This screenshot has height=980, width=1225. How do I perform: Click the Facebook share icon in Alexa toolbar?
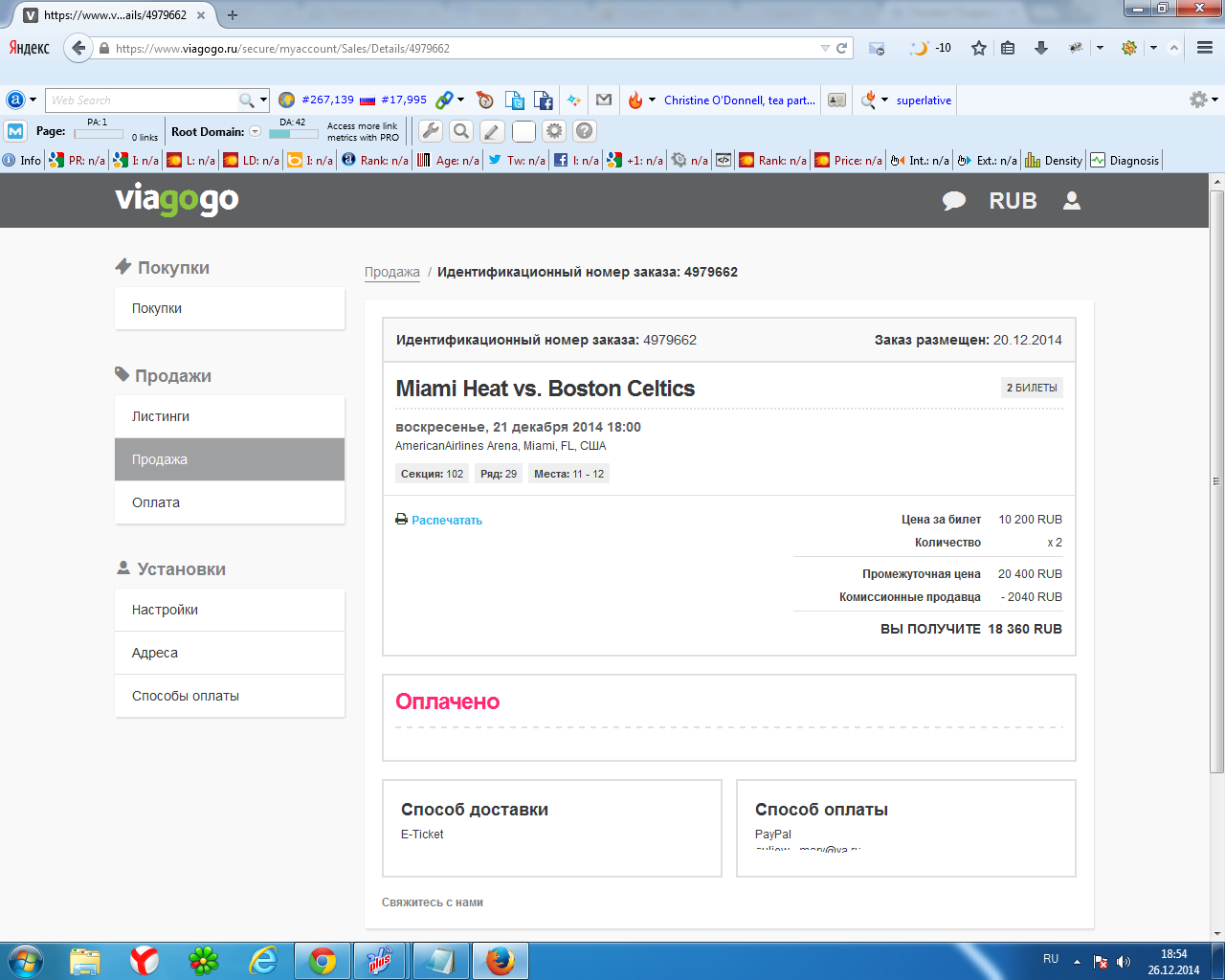[x=543, y=100]
